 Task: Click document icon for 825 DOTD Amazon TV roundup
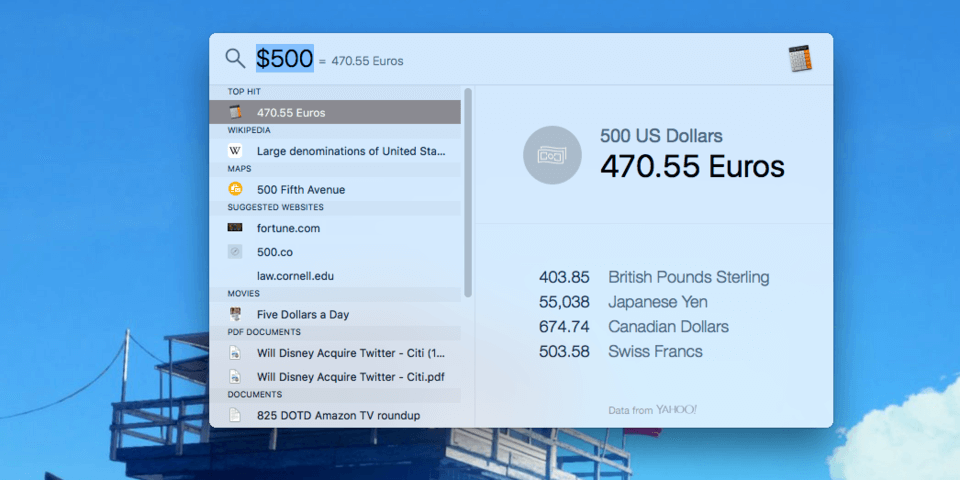pyautogui.click(x=235, y=415)
